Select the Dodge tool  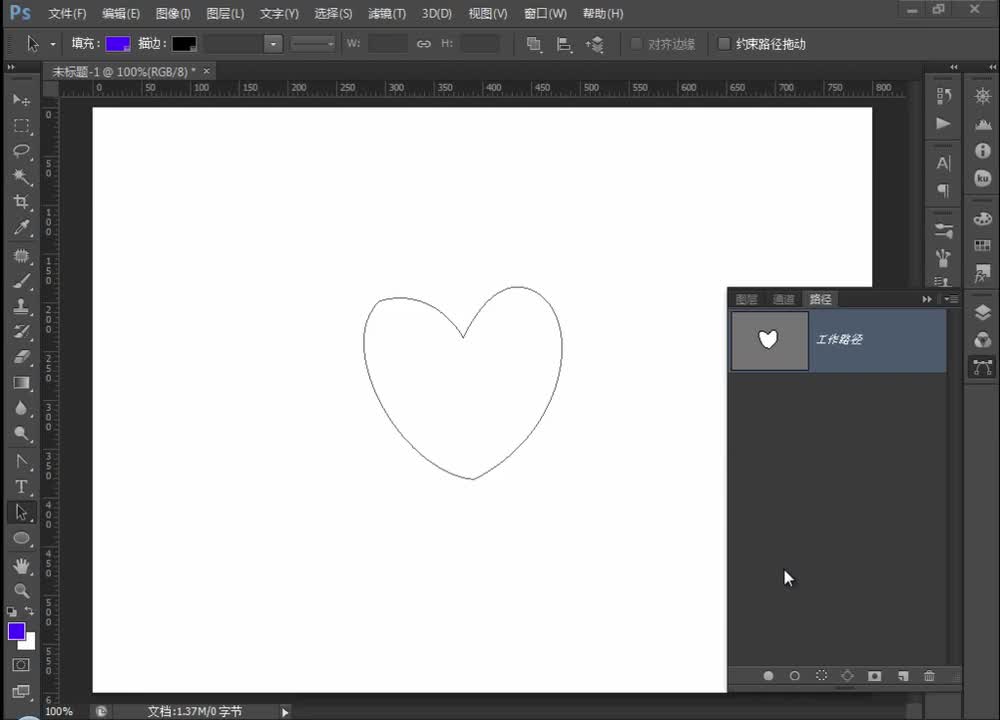pos(21,434)
